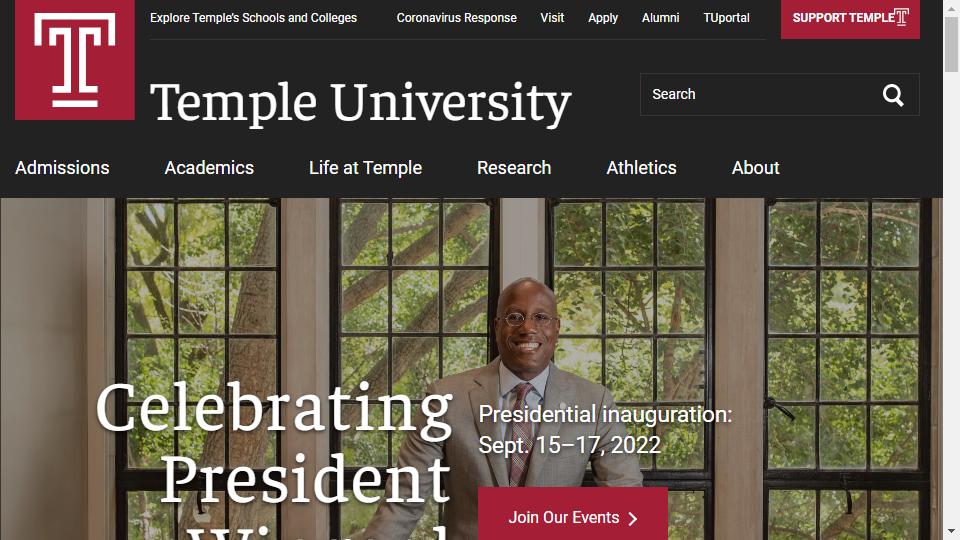Click the chevron arrow on Join Our Events

point(633,519)
